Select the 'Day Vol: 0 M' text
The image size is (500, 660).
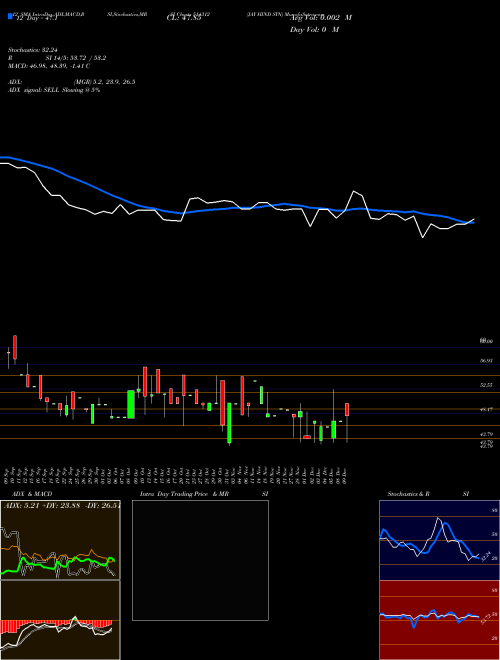(x=314, y=30)
